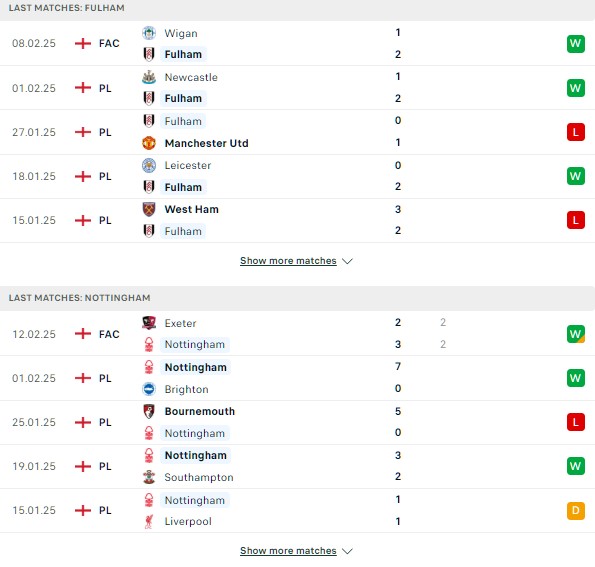Open the Wigan vs Fulham win badge
Viewport: 595px width, 567px height.
(576, 44)
